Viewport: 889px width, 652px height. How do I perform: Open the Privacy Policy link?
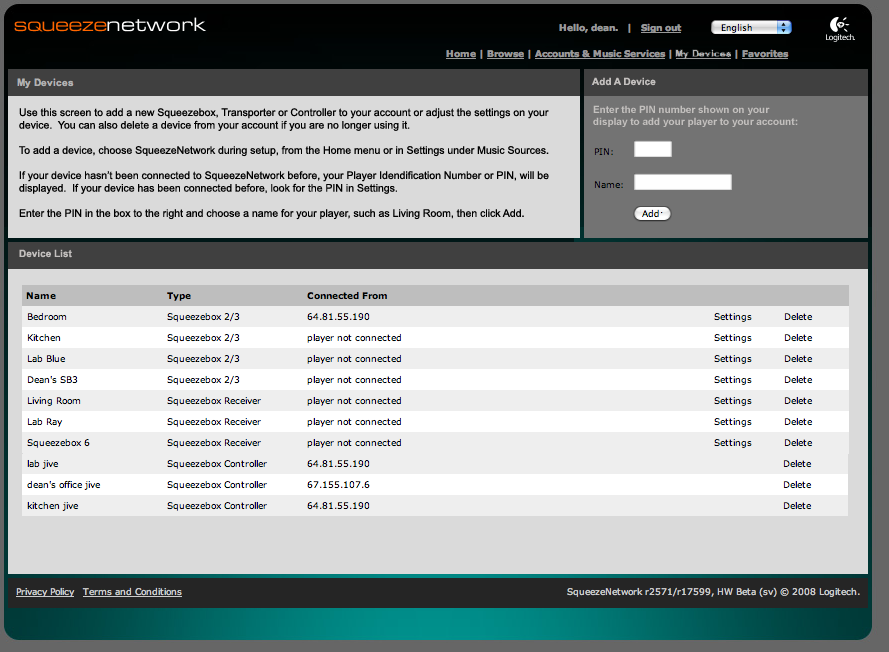pyautogui.click(x=45, y=592)
